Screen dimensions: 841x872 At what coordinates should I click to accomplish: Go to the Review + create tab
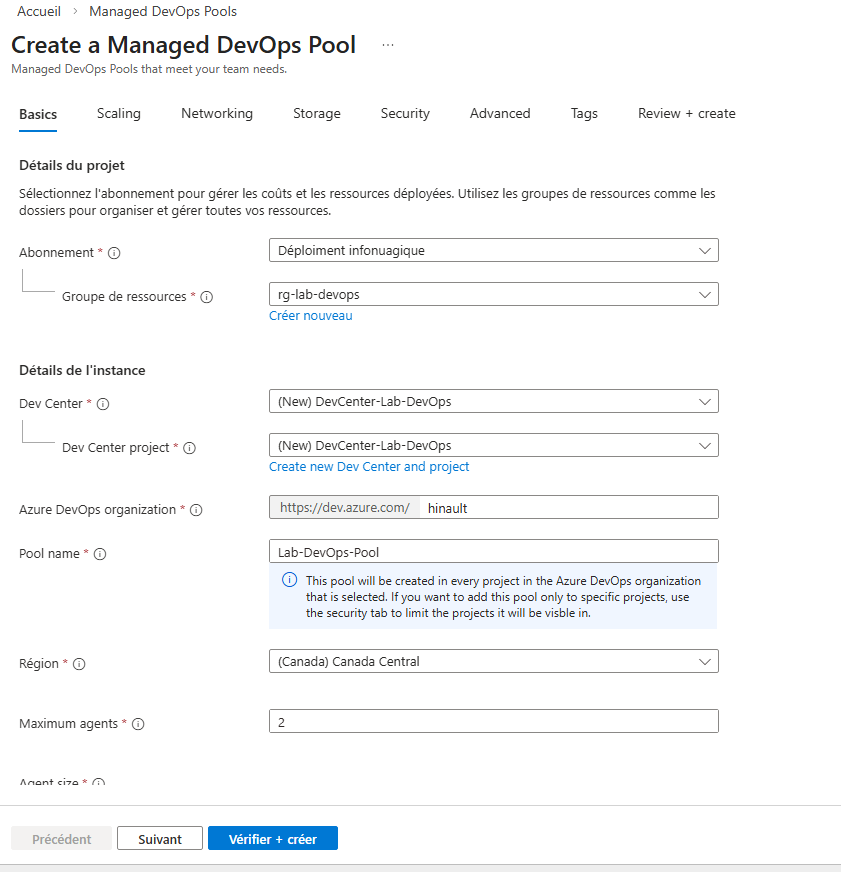(686, 114)
